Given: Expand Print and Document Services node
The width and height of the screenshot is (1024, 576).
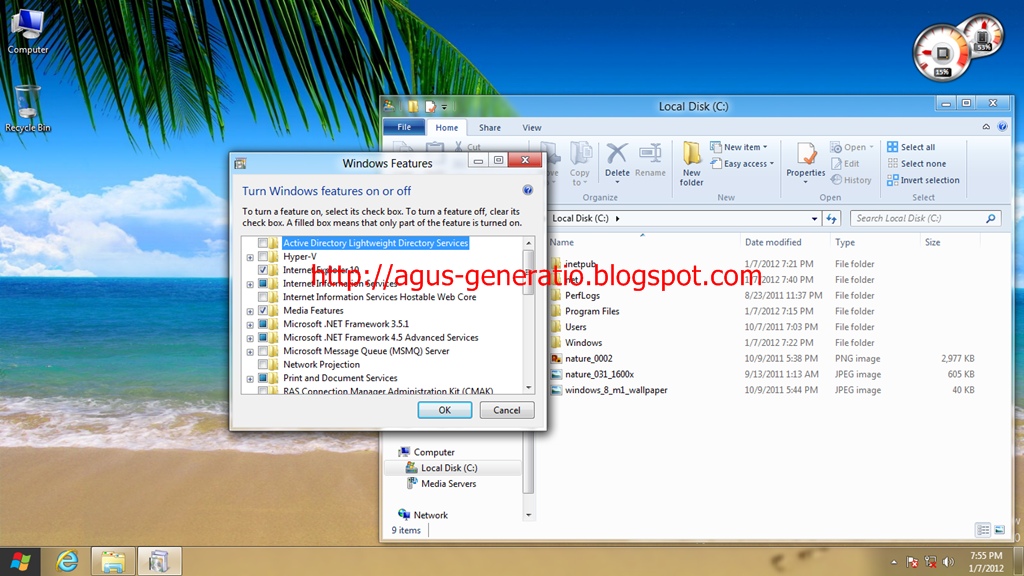Looking at the screenshot, I should click(250, 379).
